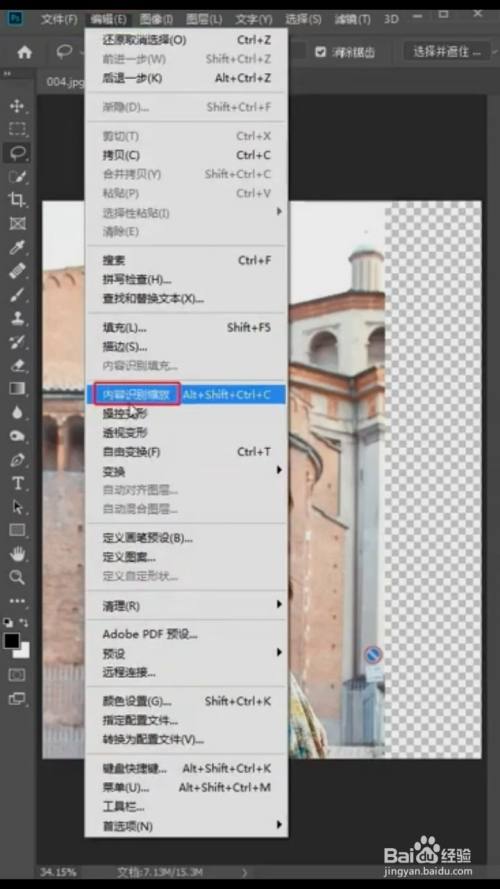Select the Path Selection tool
Screen dimensions: 500x889
click(18, 507)
